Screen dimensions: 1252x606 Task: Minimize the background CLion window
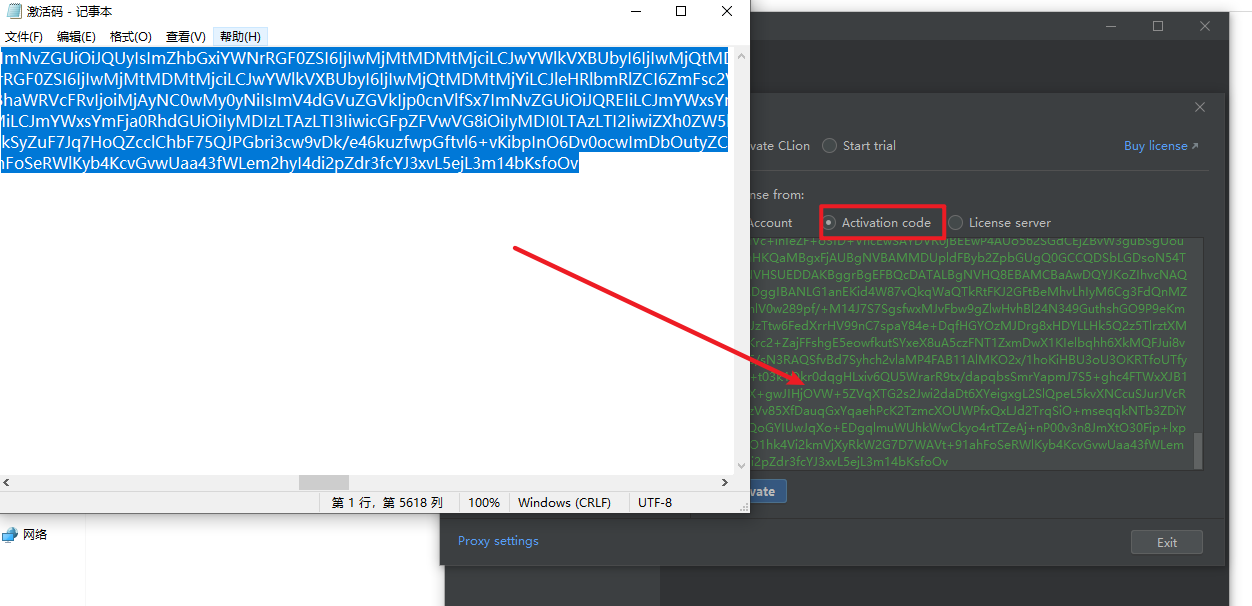(1112, 26)
